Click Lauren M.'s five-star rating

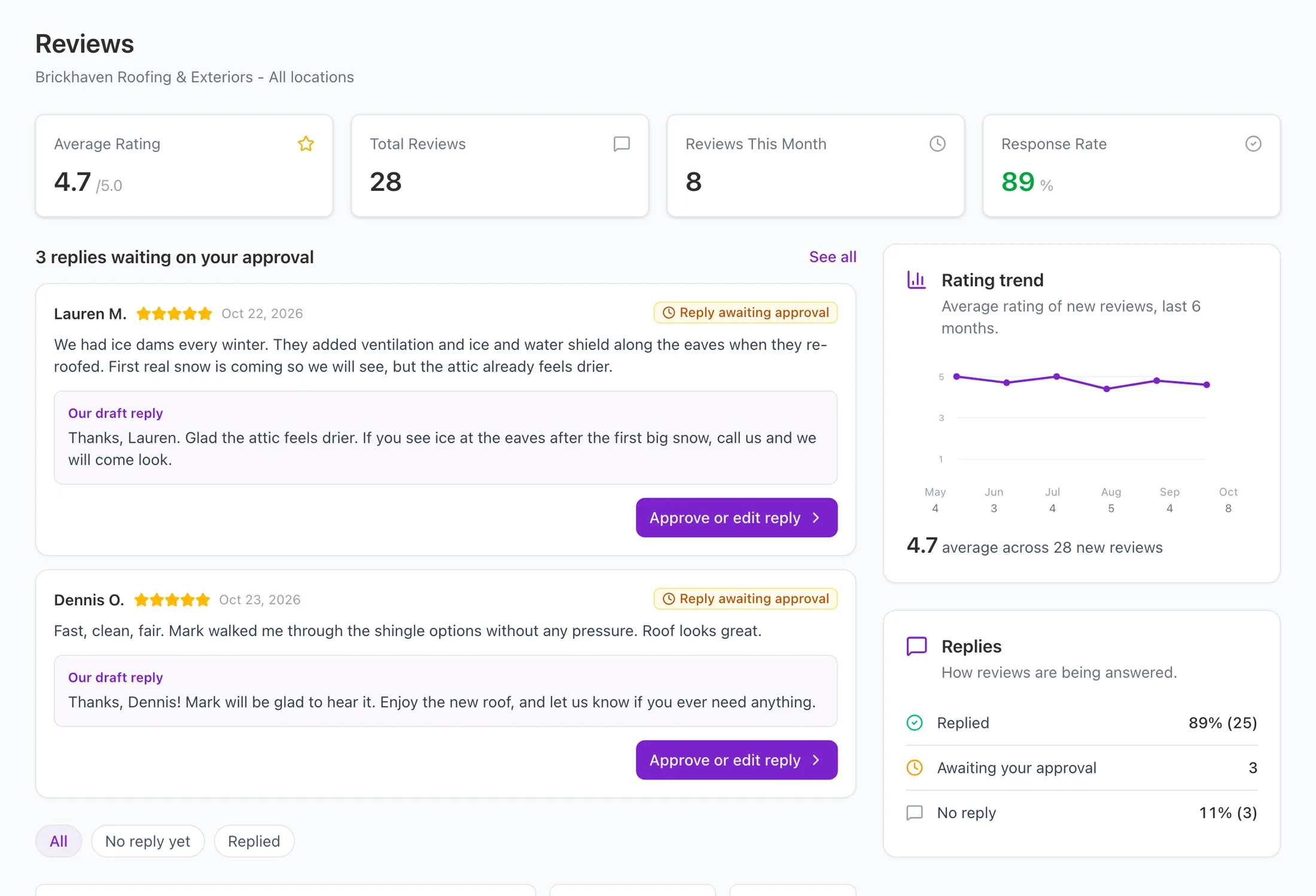point(174,313)
